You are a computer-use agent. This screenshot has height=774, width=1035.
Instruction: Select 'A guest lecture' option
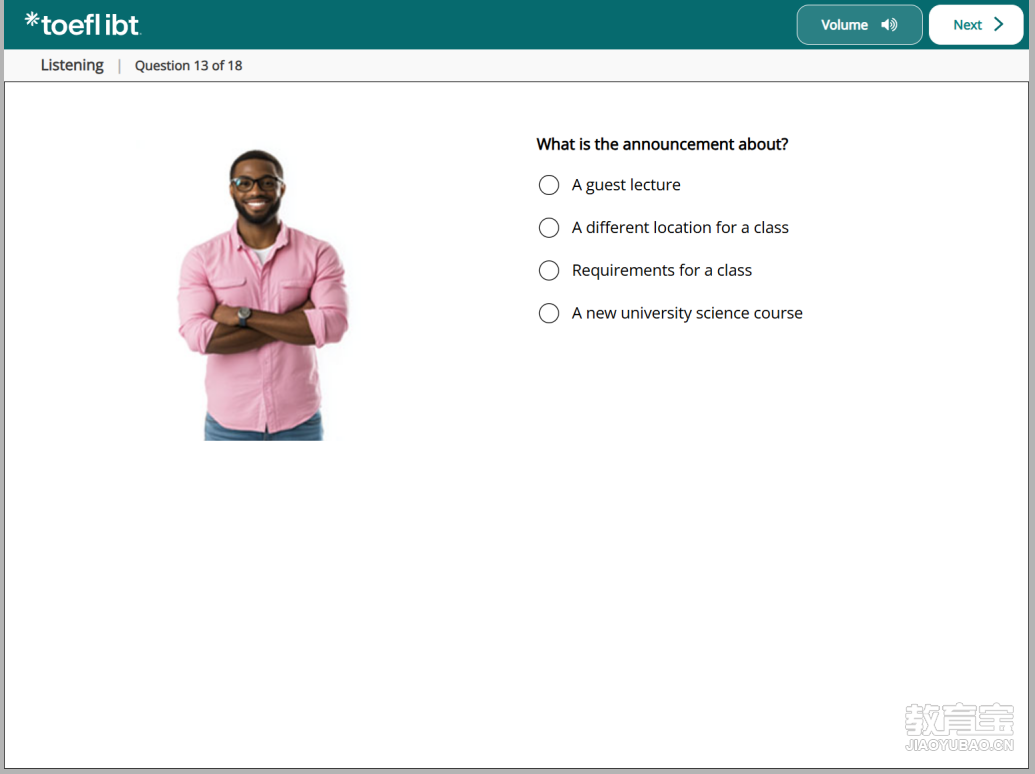click(x=549, y=185)
